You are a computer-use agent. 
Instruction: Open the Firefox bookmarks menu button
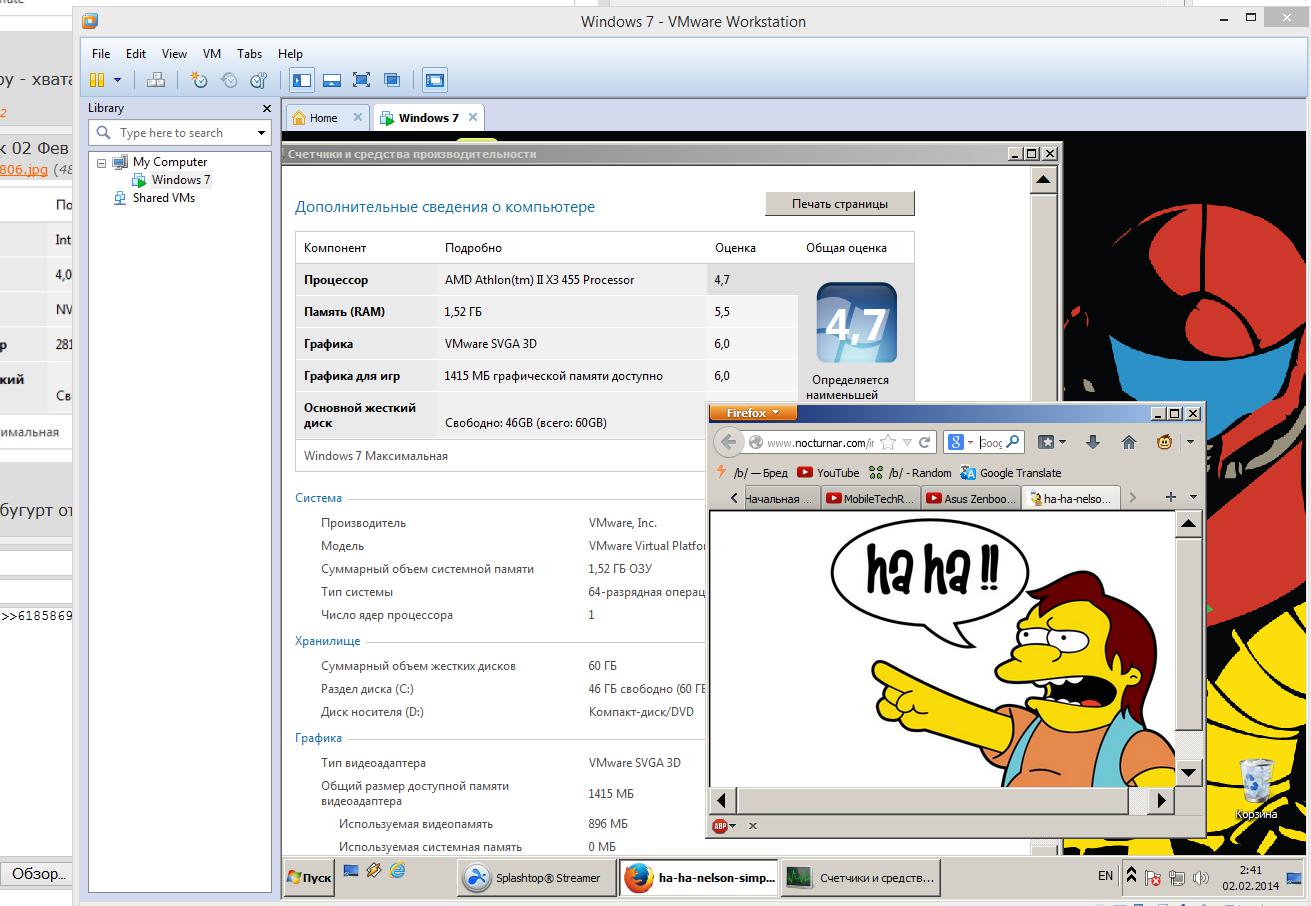pos(1051,442)
